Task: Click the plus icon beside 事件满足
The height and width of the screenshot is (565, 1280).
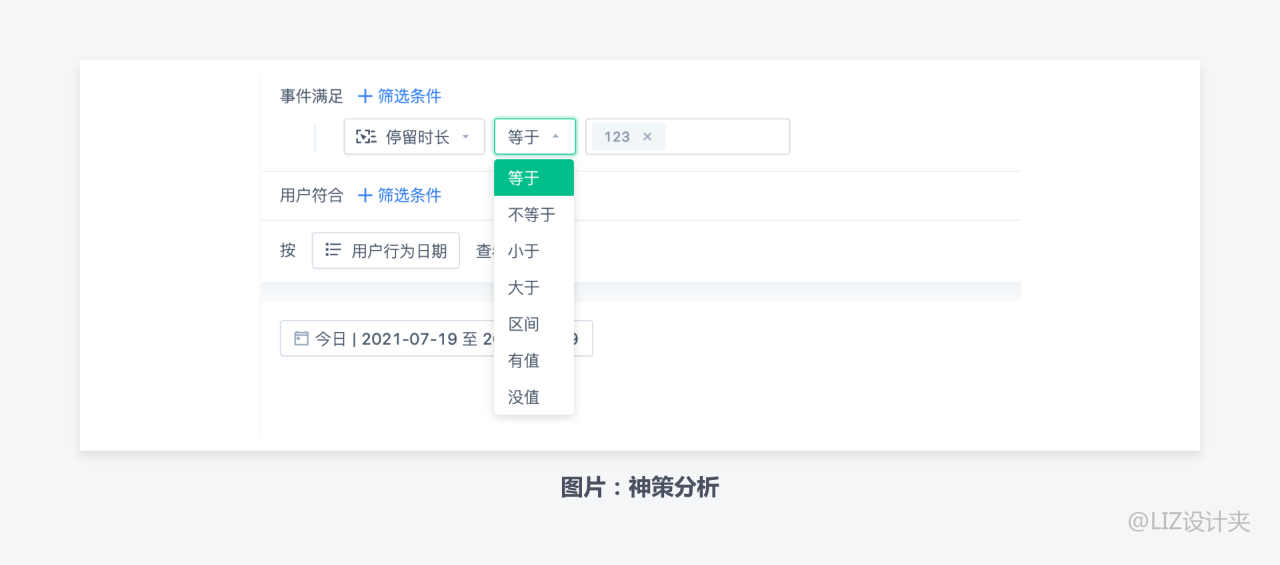Action: pyautogui.click(x=365, y=97)
